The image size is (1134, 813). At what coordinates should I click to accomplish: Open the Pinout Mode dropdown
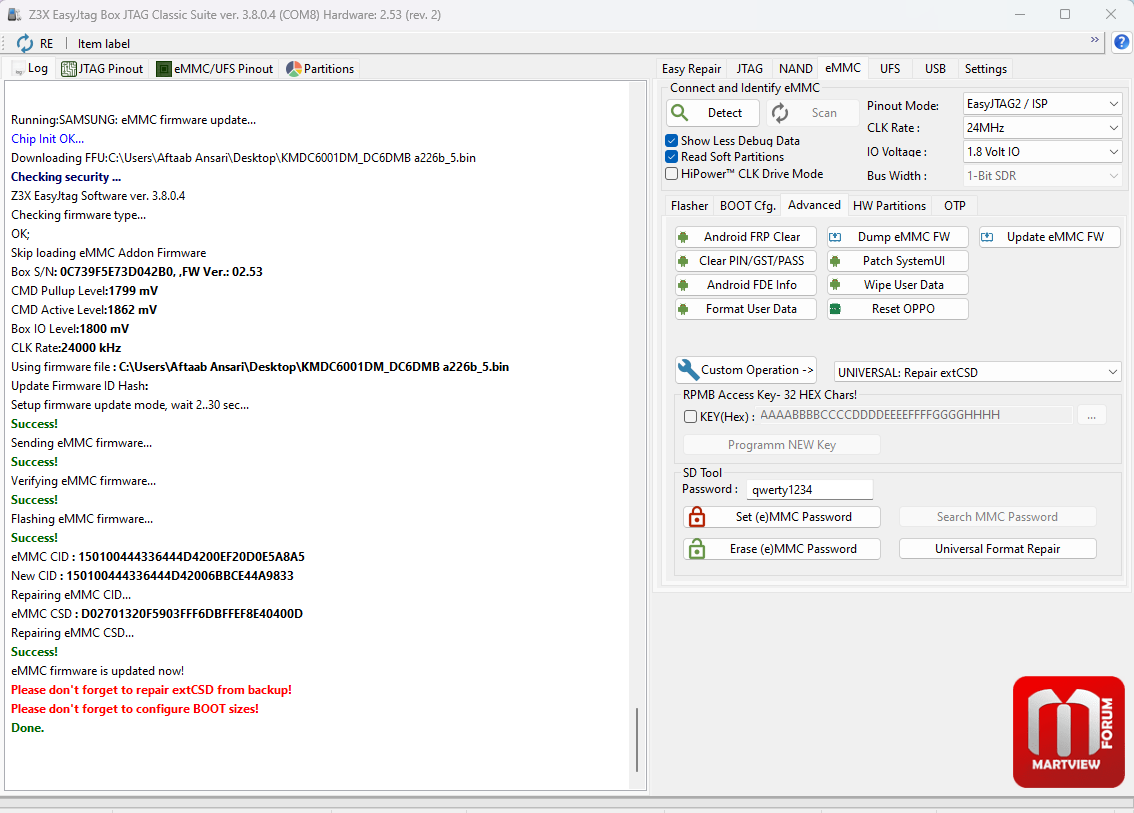(1041, 104)
